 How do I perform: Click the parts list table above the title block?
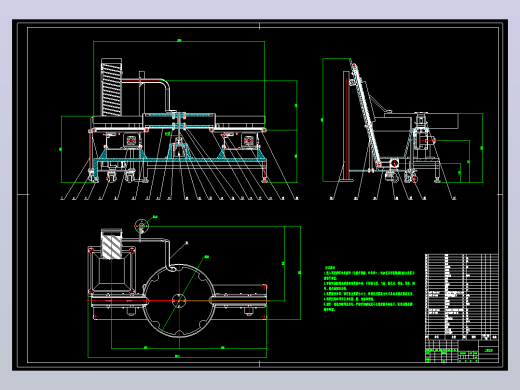[462, 296]
